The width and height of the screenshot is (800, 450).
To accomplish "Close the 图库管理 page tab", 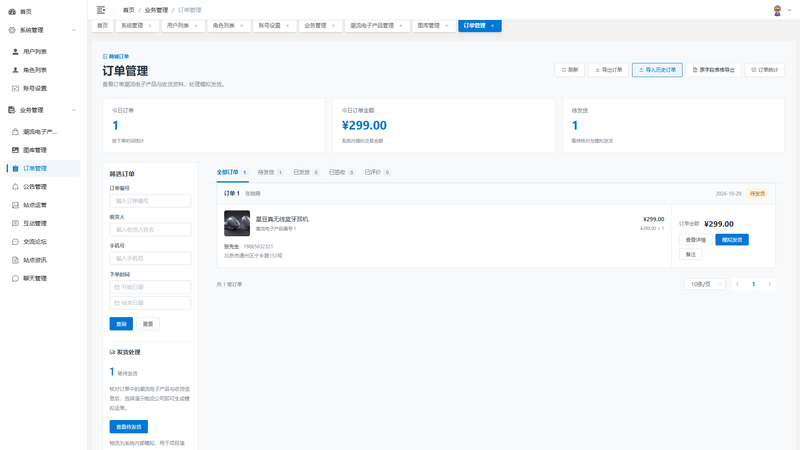I will click(447, 26).
